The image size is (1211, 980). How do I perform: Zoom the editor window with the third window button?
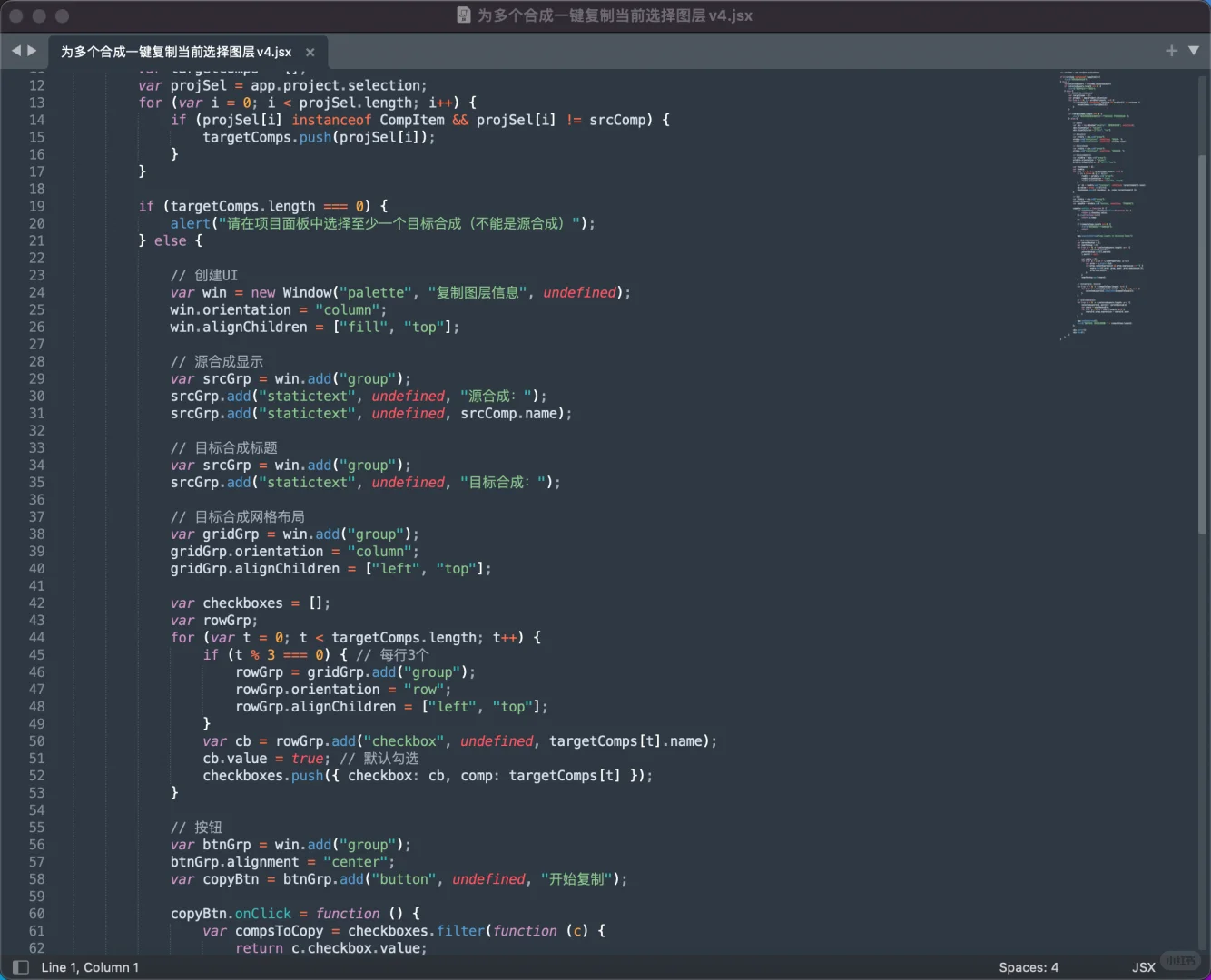click(x=62, y=15)
